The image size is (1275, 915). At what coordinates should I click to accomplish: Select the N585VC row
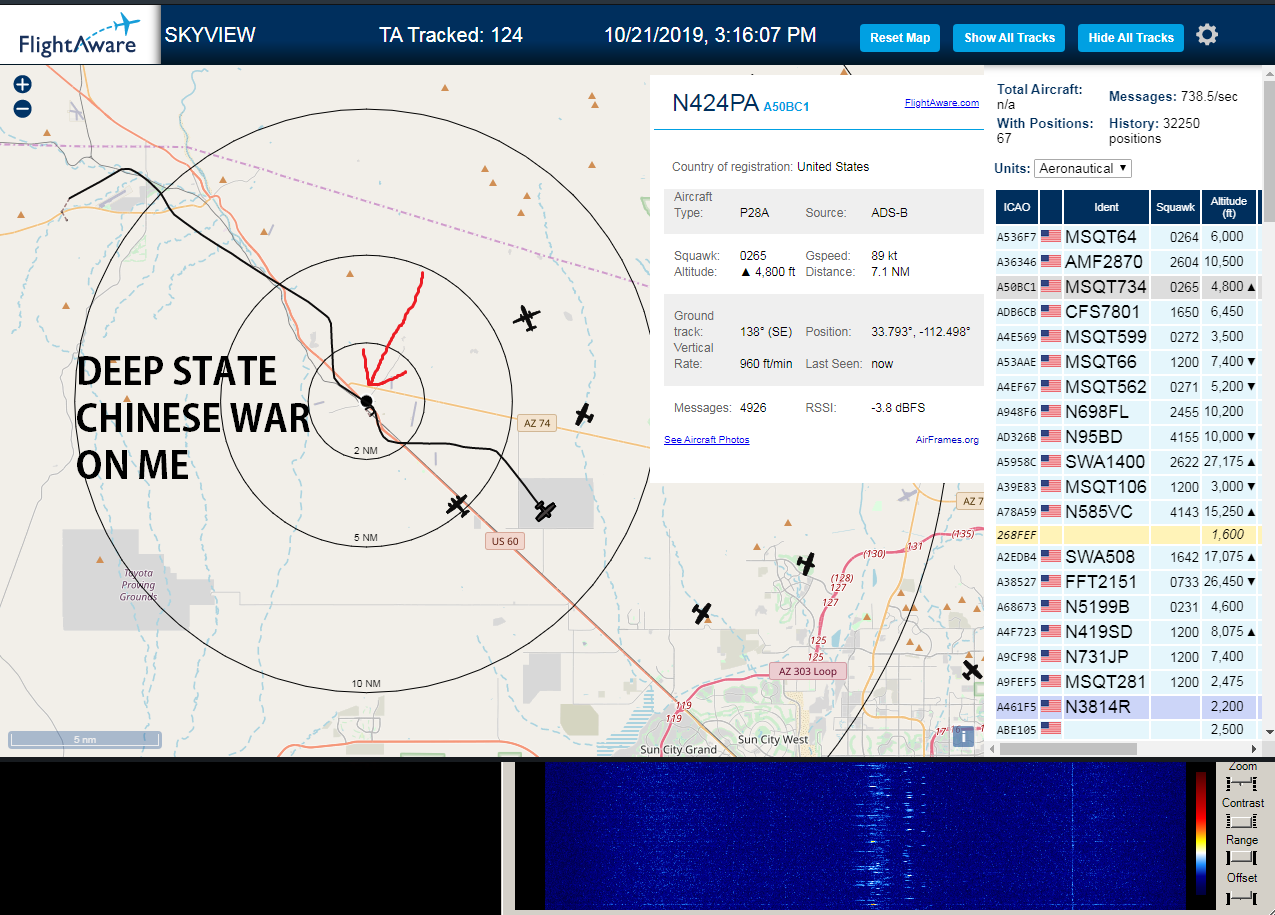[x=1126, y=512]
